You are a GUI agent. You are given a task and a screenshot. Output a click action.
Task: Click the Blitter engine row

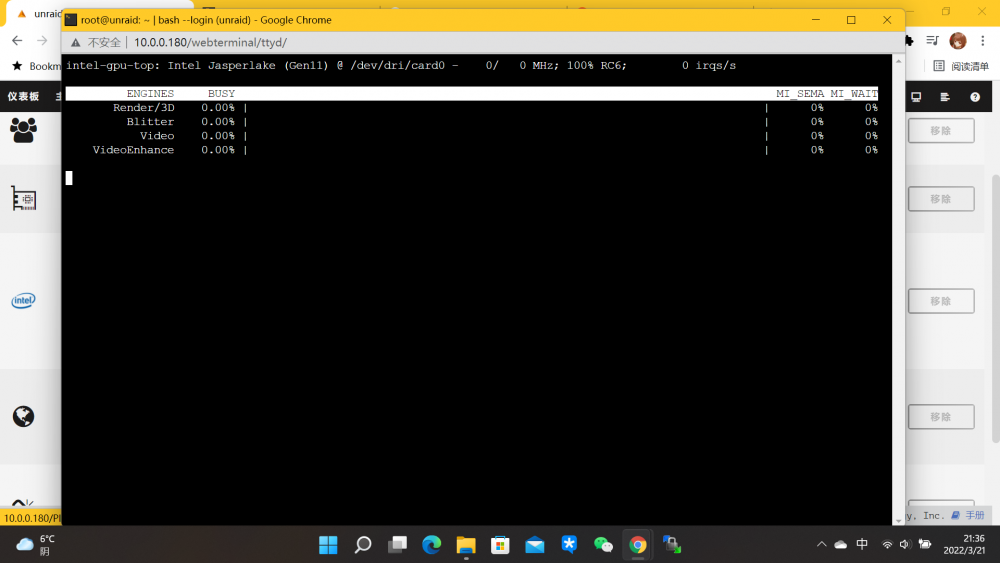pos(472,122)
